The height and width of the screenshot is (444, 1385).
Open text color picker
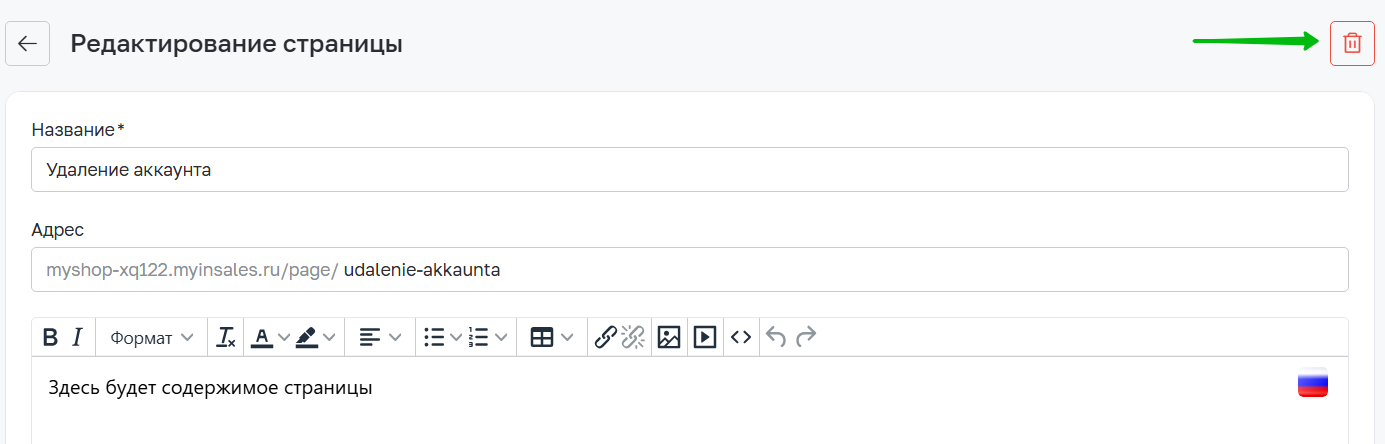[262, 337]
